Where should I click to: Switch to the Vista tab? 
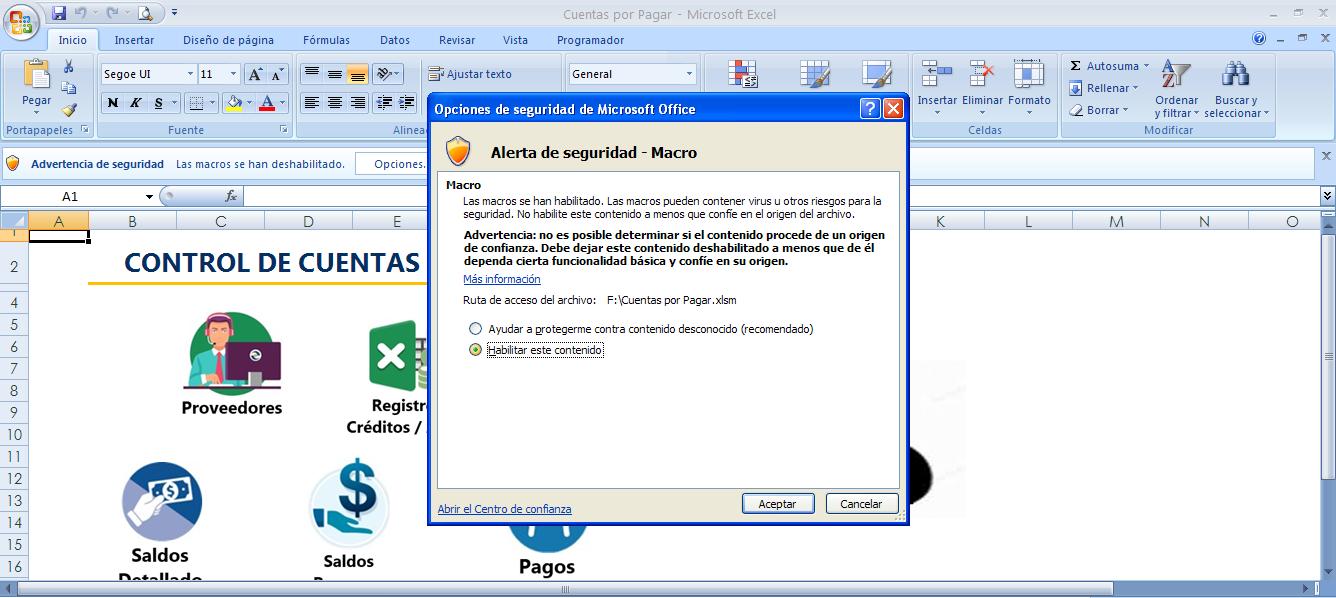click(x=515, y=40)
